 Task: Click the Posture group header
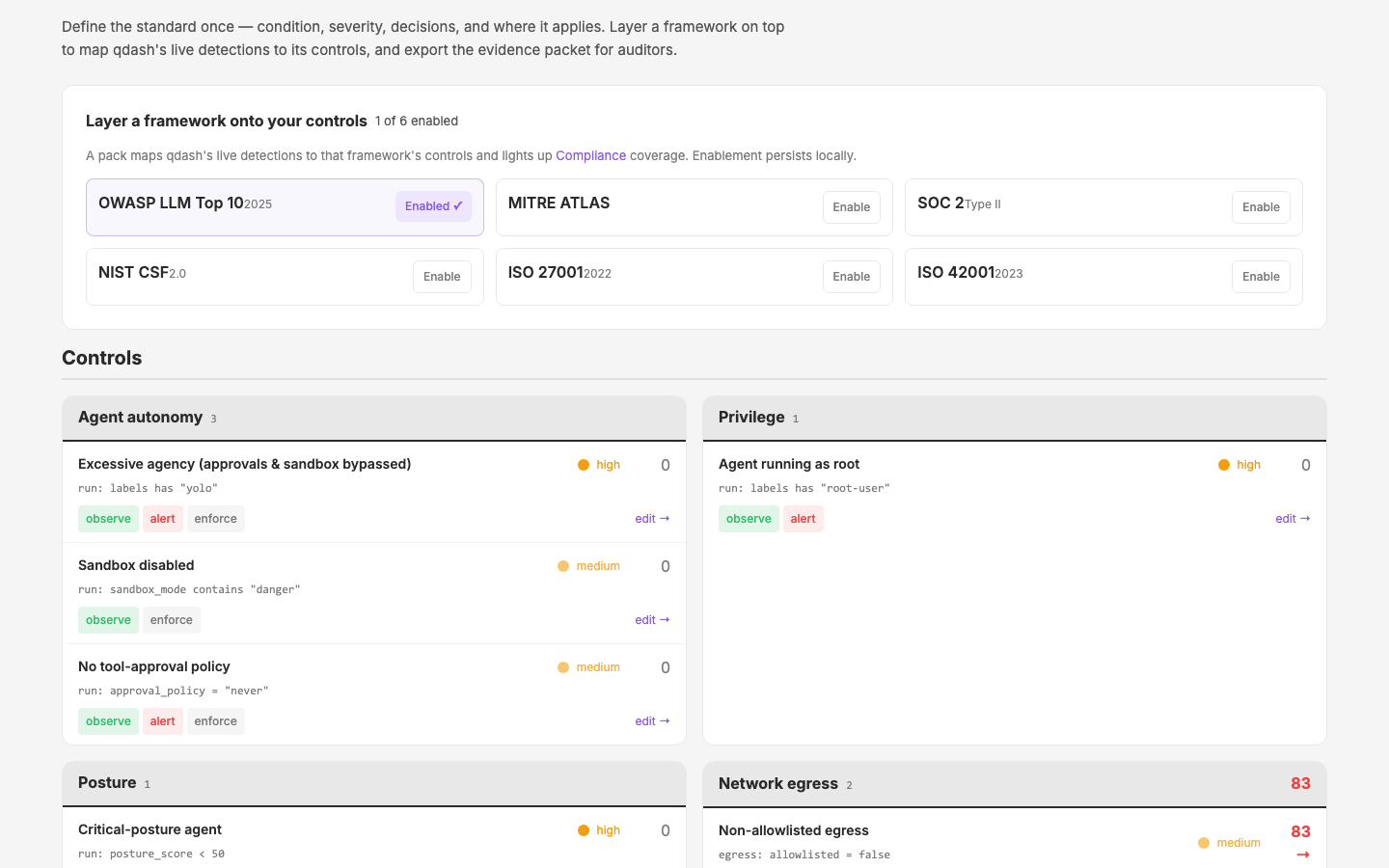[x=374, y=783]
